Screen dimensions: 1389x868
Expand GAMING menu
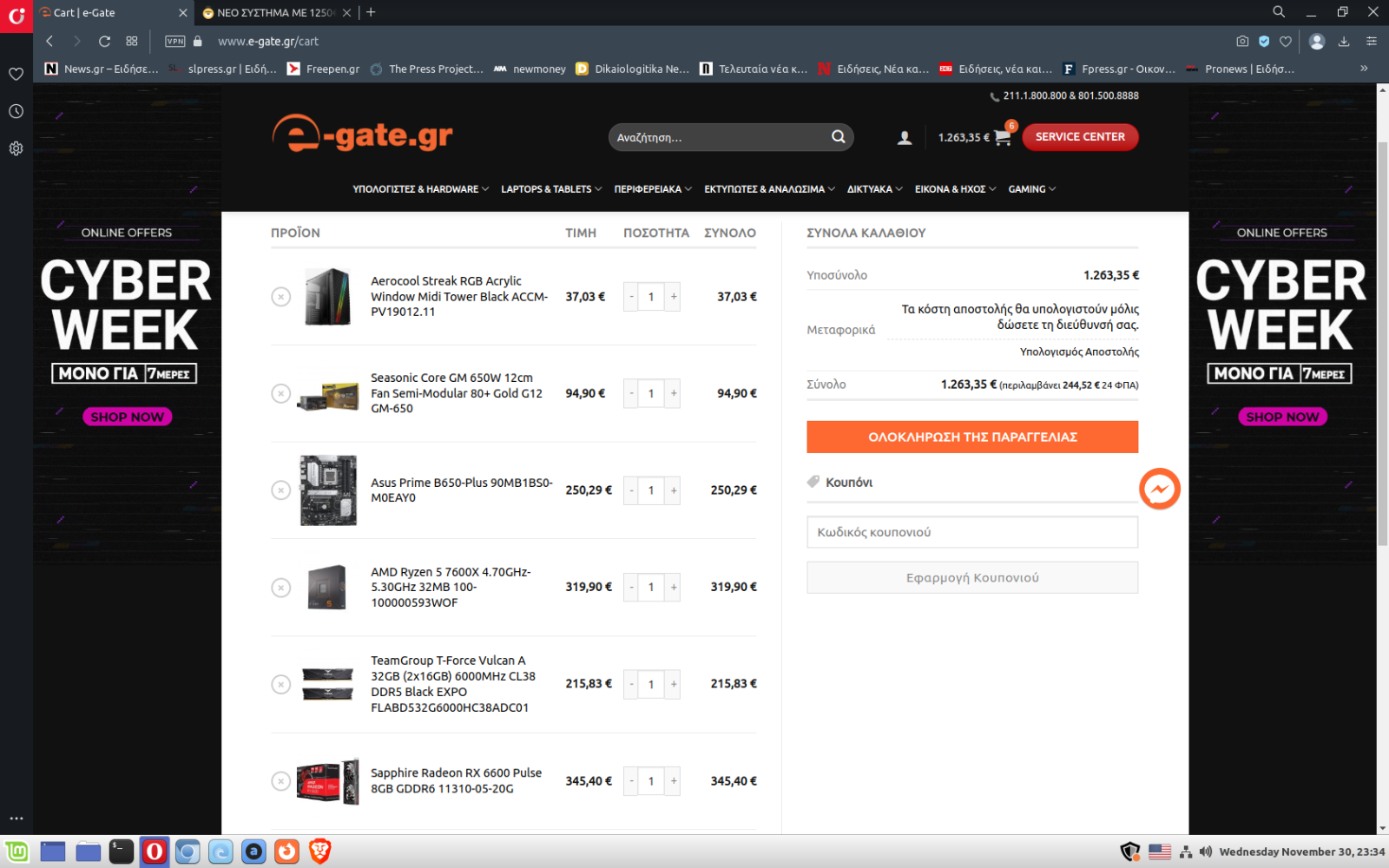click(1031, 189)
